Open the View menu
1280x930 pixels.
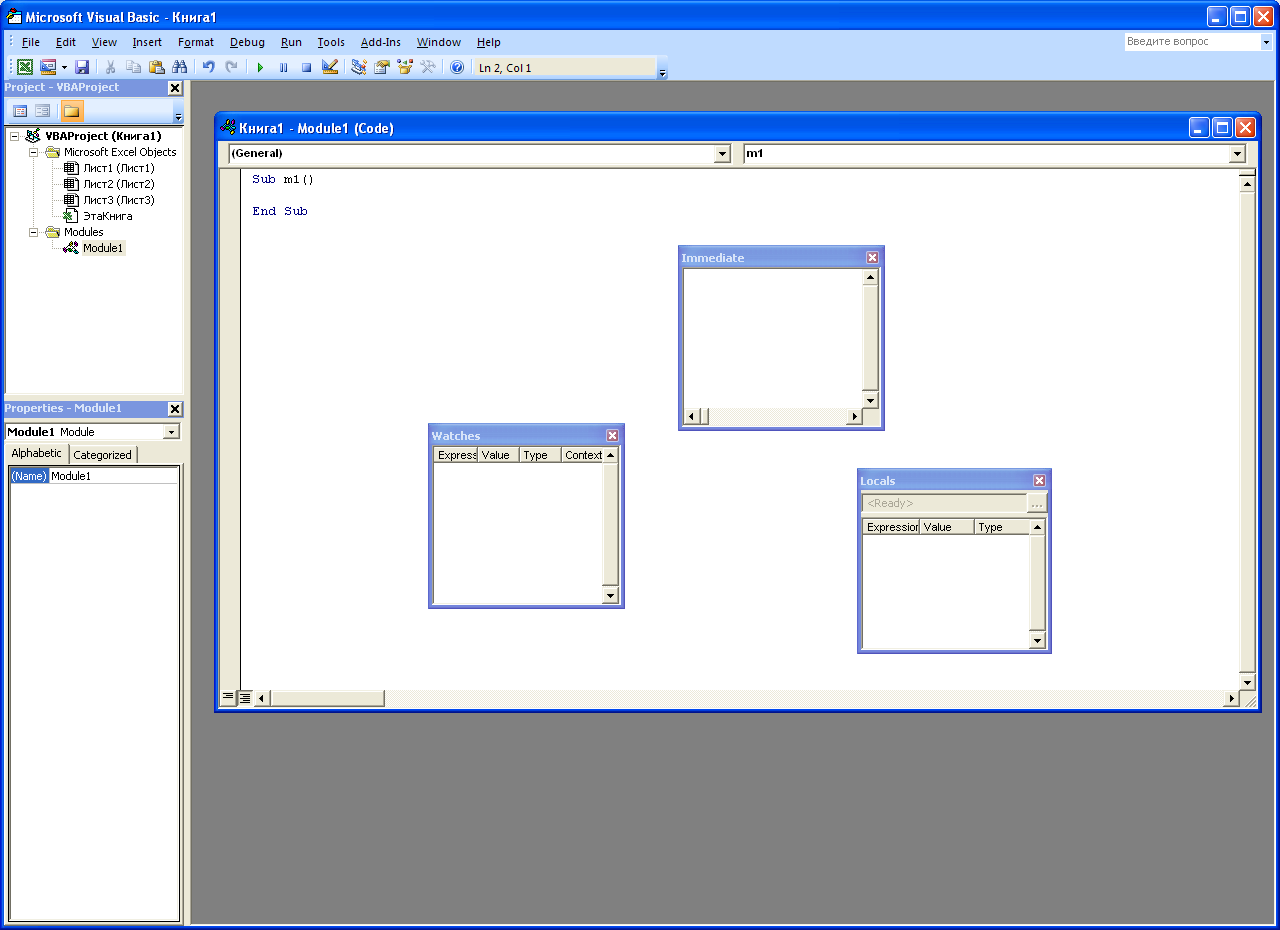click(x=104, y=42)
